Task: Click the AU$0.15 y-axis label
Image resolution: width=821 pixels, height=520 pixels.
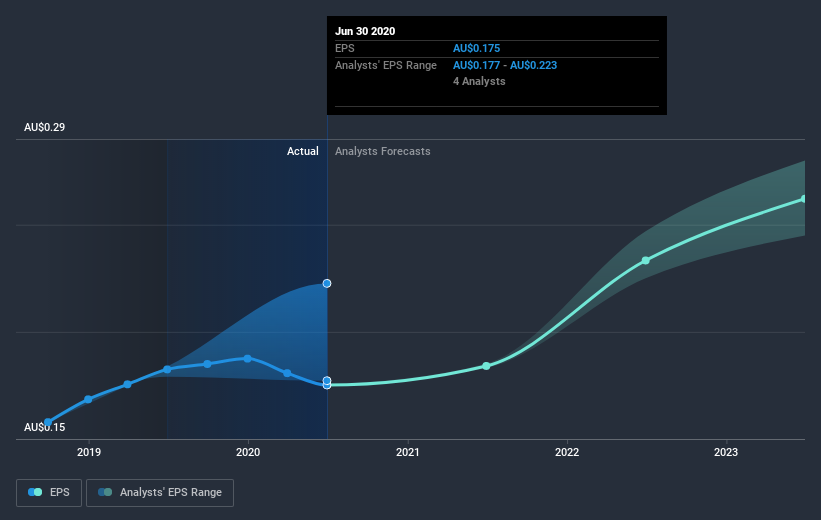Action: point(45,427)
